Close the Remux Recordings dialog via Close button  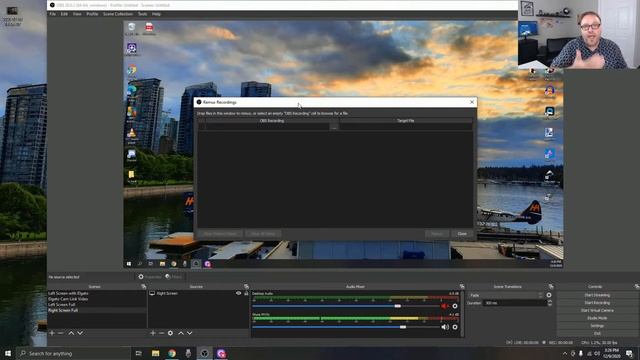click(462, 234)
